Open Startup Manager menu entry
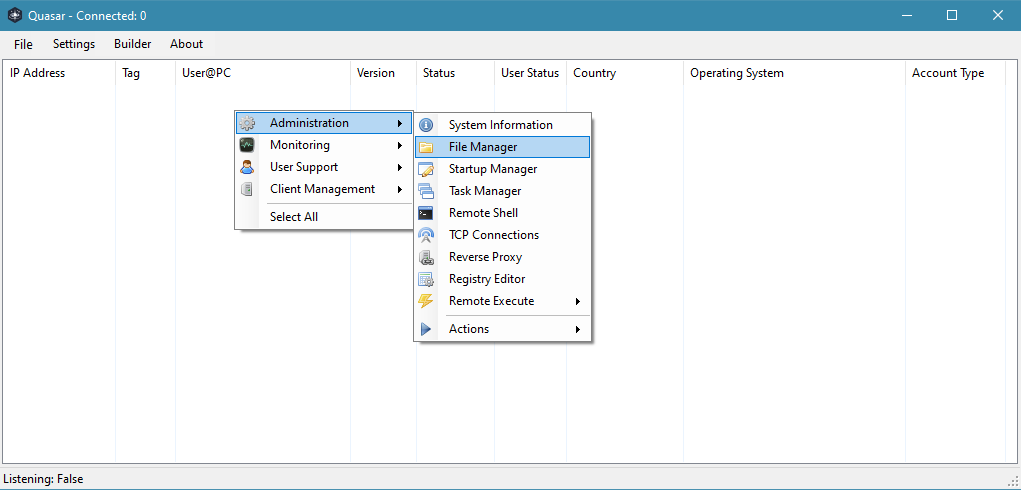Image resolution: width=1021 pixels, height=490 pixels. [502, 169]
